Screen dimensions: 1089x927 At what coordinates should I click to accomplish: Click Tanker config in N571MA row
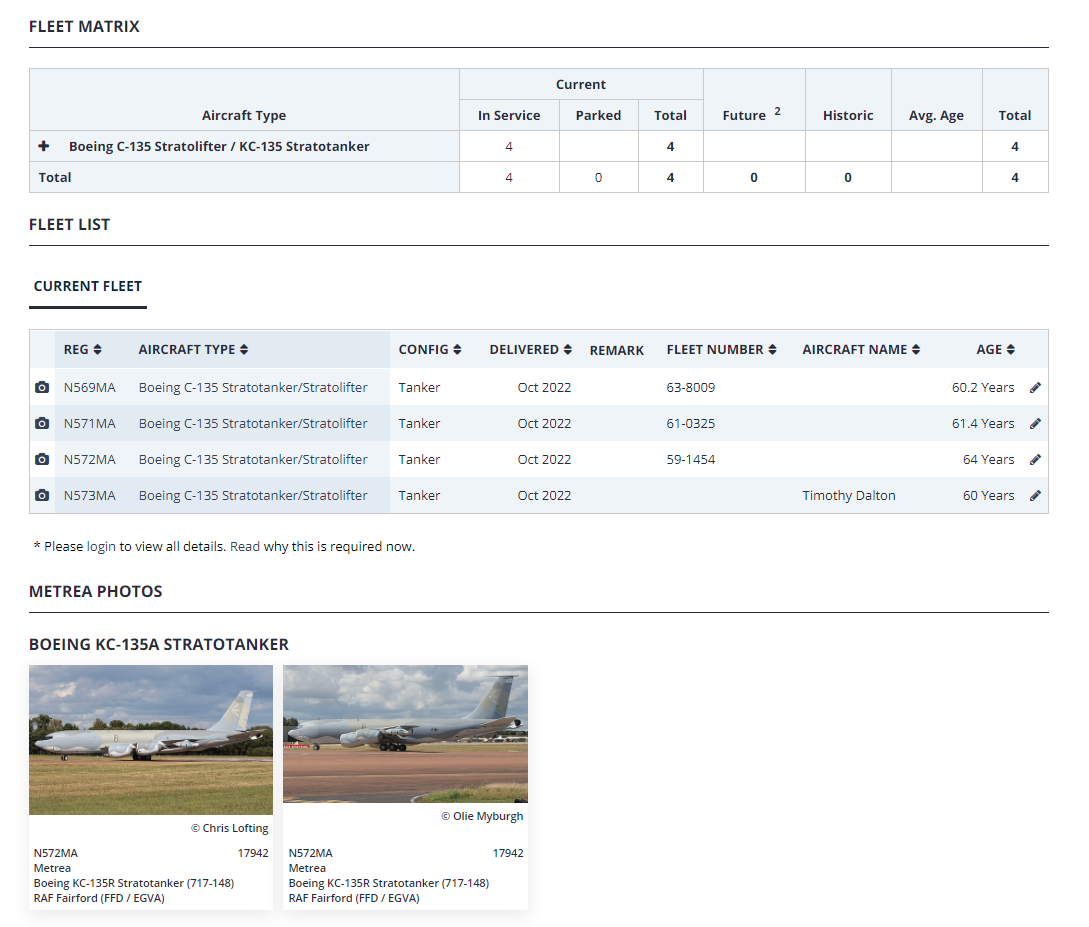pyautogui.click(x=419, y=424)
